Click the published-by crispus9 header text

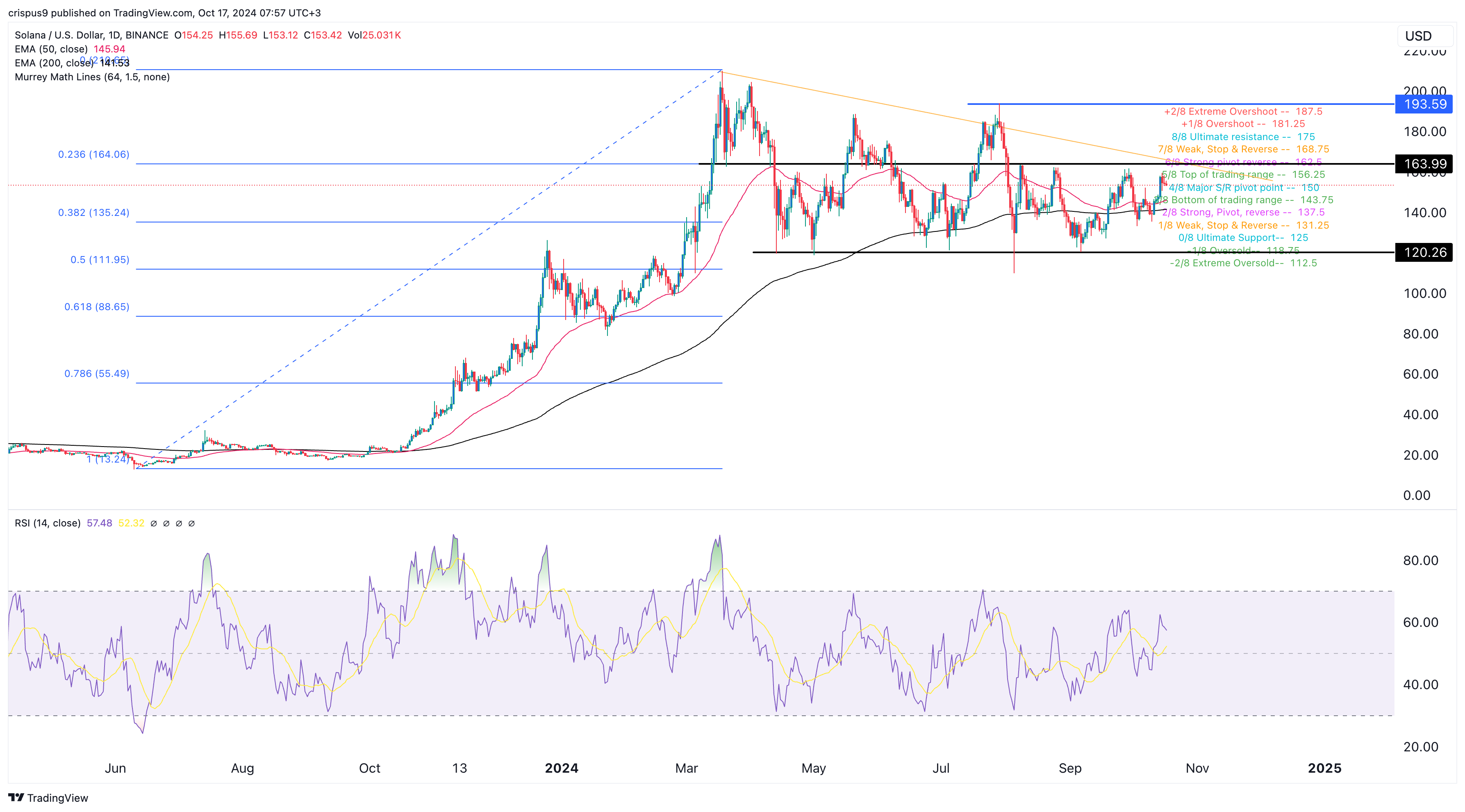(x=164, y=13)
